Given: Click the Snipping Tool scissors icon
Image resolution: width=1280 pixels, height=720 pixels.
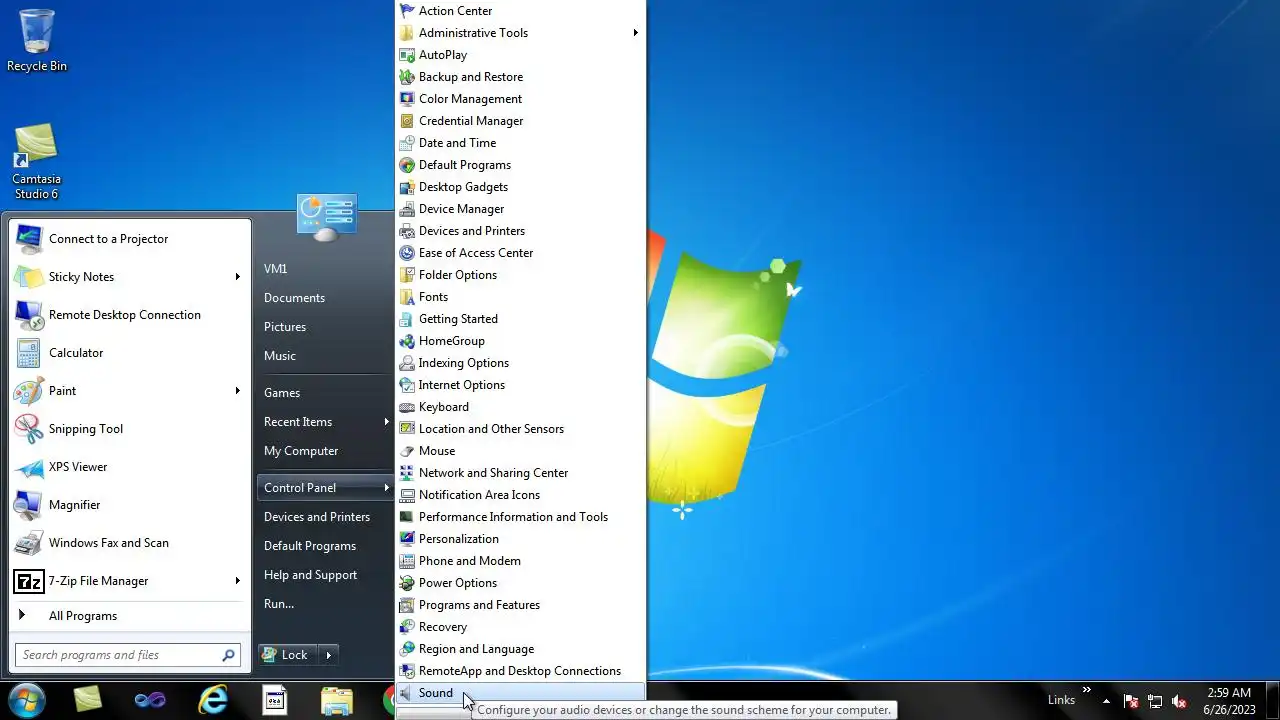Looking at the screenshot, I should [29, 429].
